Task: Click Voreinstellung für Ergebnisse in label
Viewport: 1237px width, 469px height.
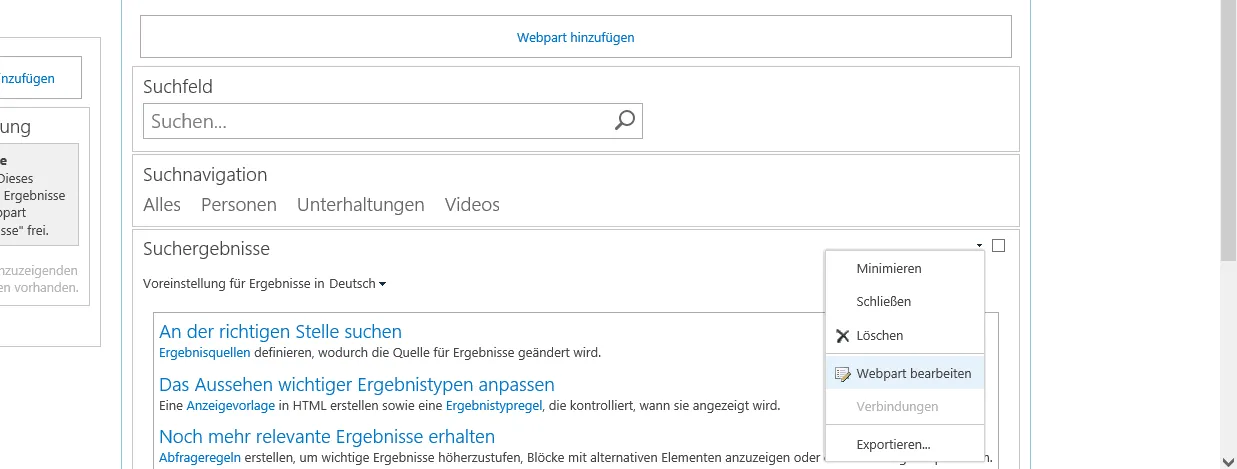Action: tap(234, 284)
